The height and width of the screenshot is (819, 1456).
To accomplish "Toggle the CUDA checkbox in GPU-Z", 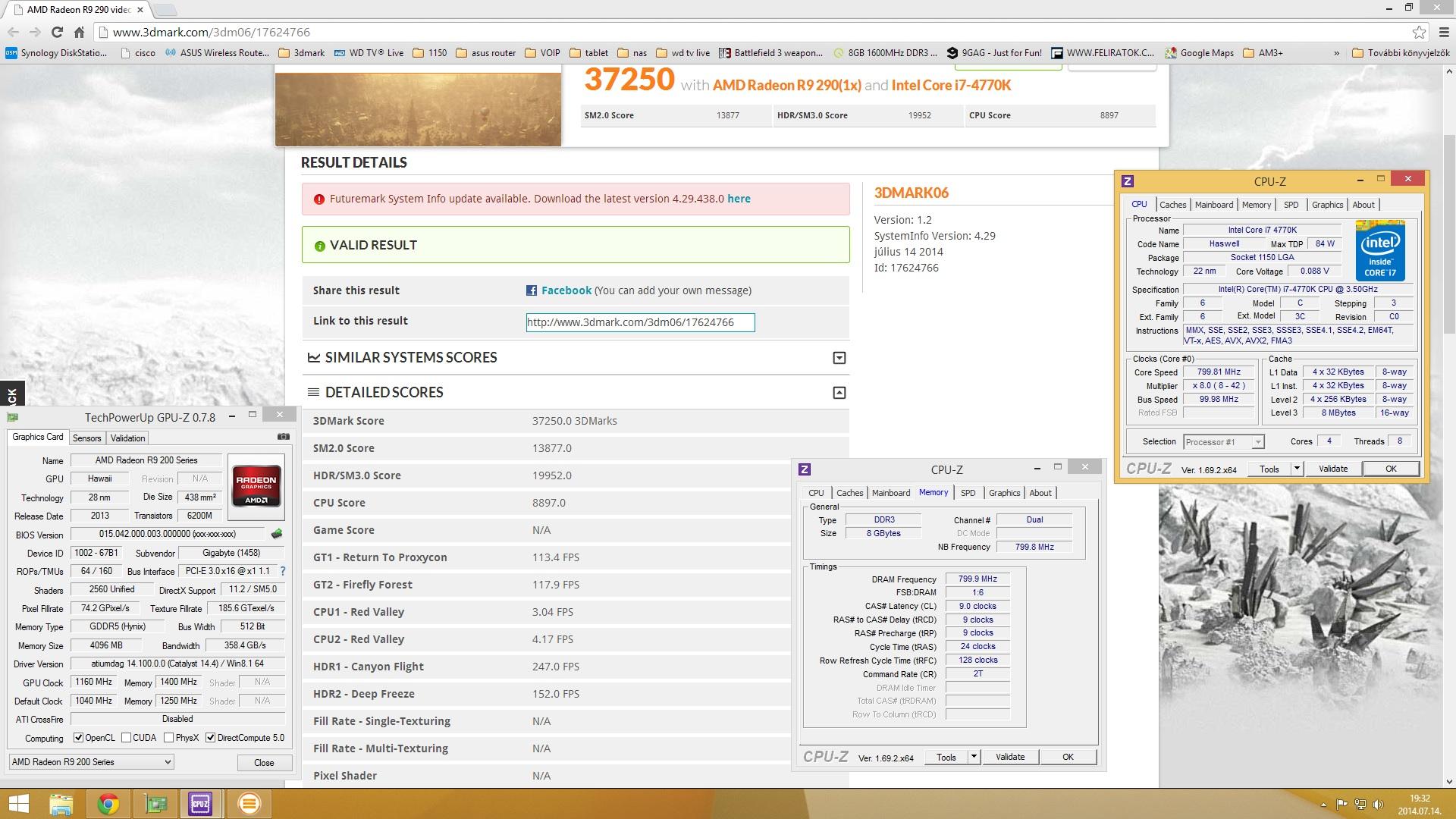I will (x=126, y=738).
